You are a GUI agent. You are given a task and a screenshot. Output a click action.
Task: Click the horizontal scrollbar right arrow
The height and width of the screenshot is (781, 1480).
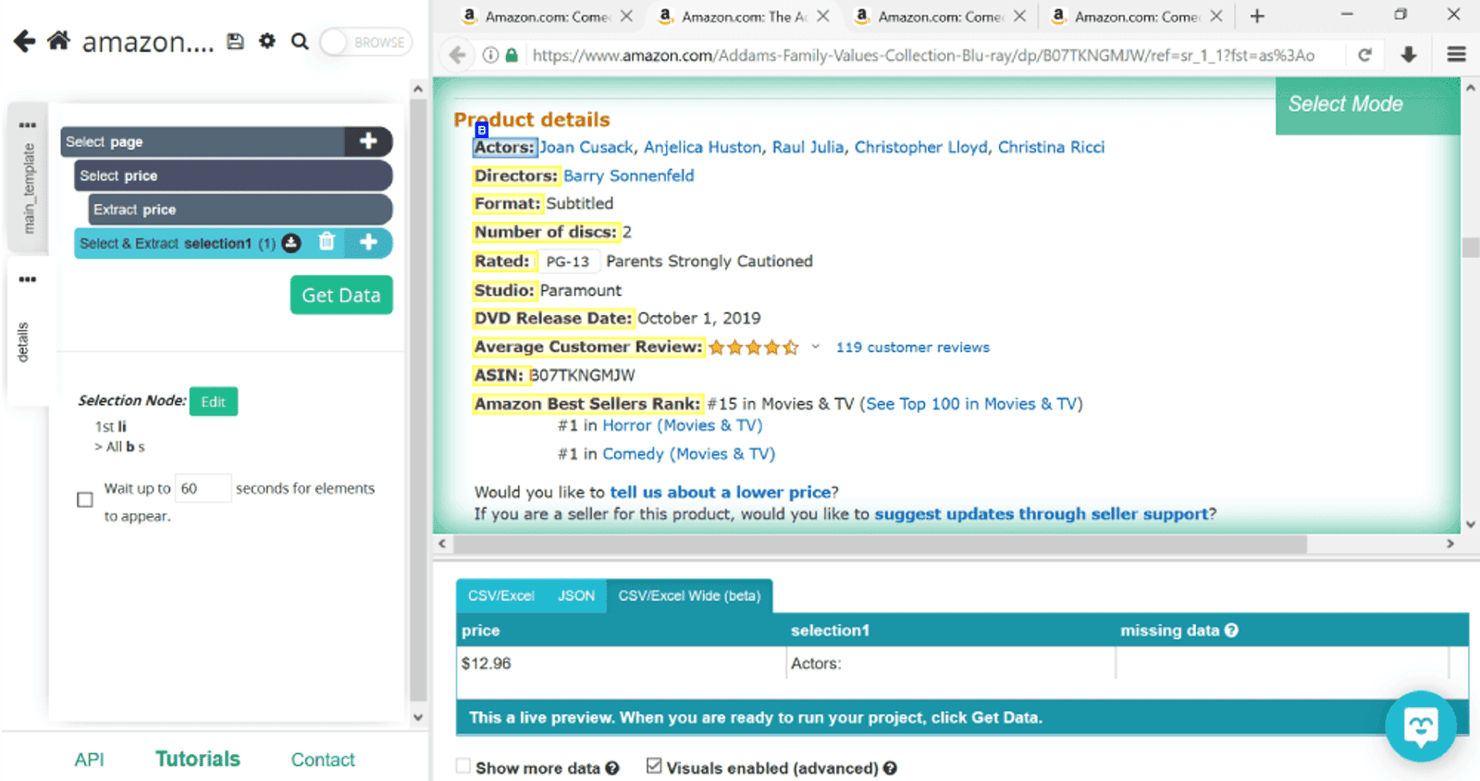[1450, 544]
